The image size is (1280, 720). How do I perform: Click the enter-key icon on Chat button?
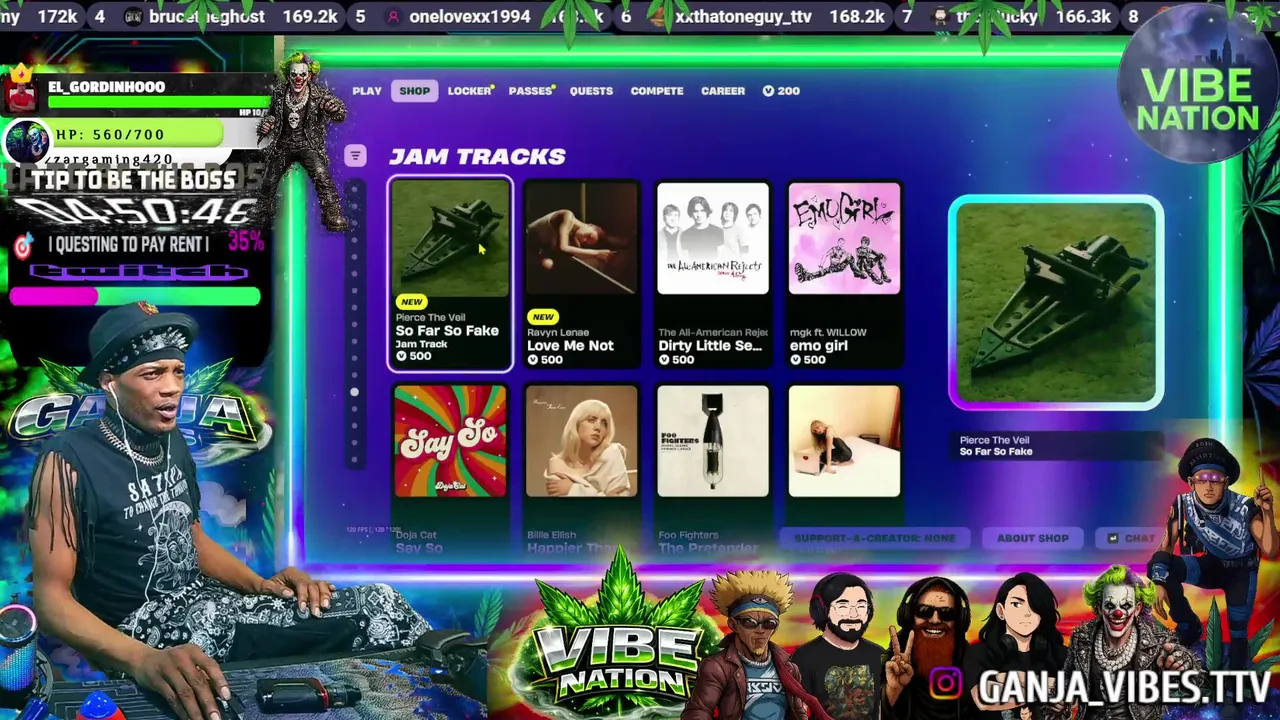tap(1112, 538)
